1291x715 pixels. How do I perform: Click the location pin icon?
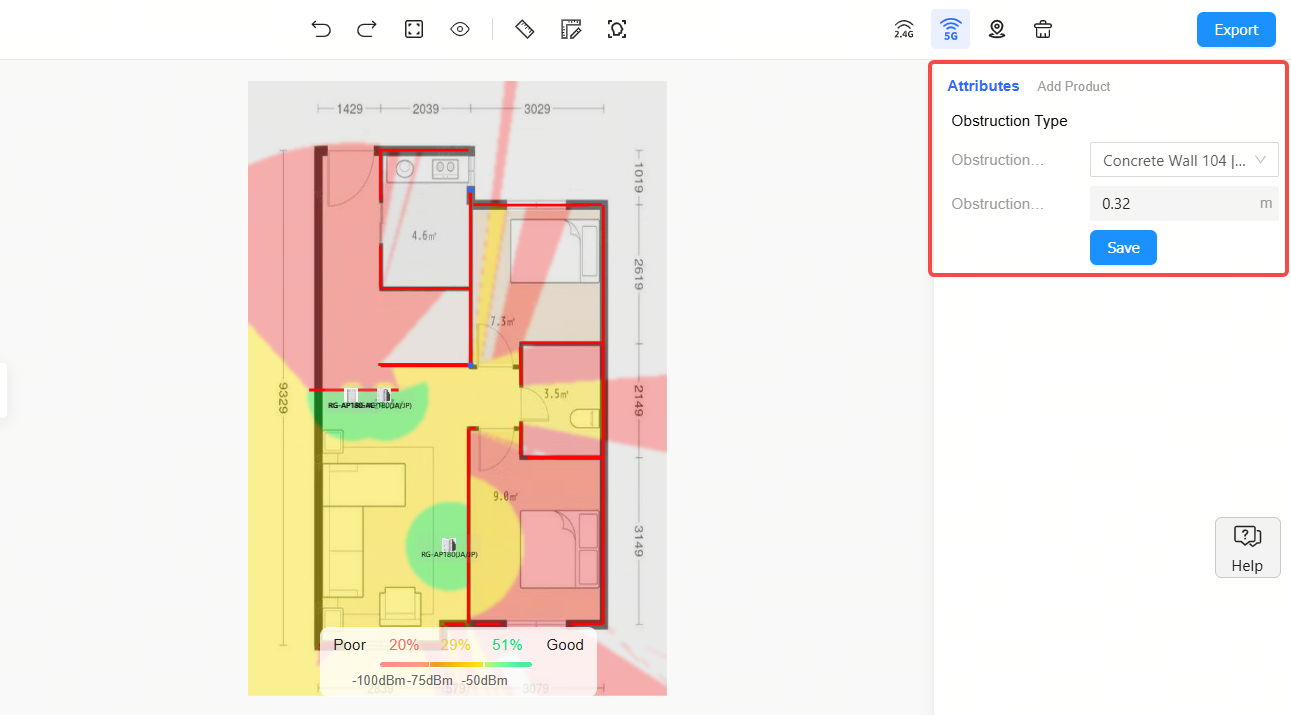point(997,29)
